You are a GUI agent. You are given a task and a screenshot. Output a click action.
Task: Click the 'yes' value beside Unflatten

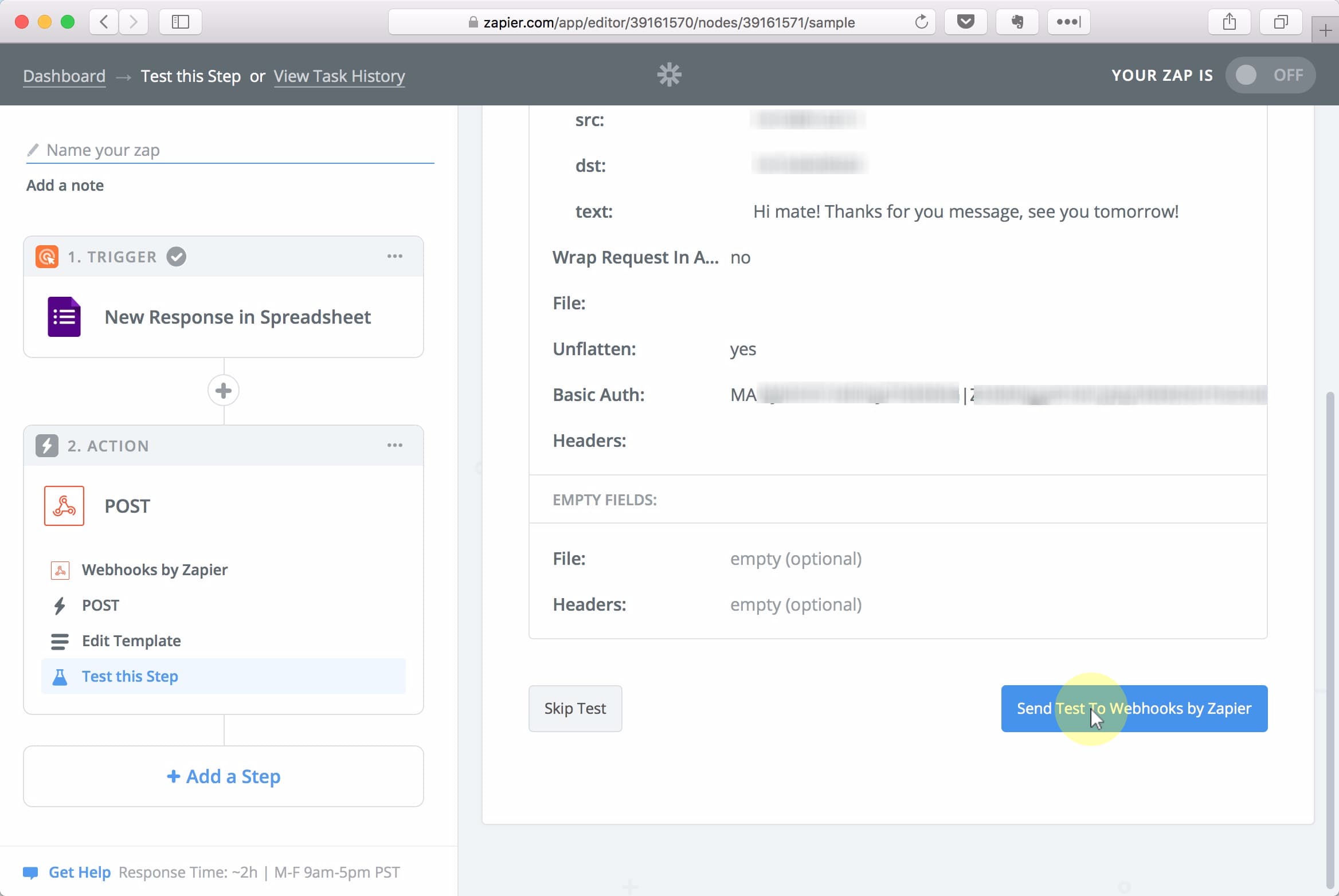[743, 349]
